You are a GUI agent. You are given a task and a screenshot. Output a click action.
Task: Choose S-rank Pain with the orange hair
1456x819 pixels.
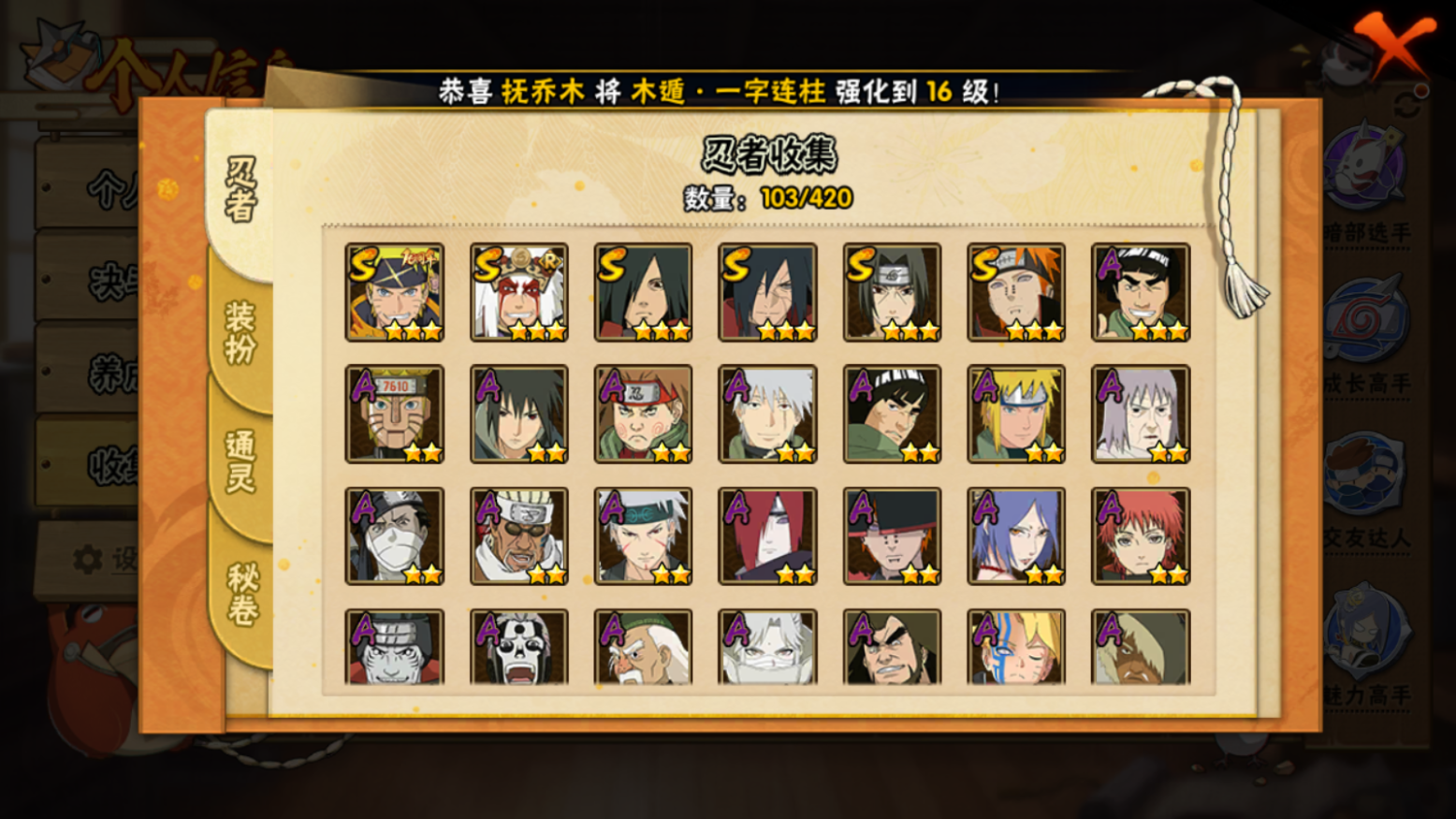tap(1016, 293)
